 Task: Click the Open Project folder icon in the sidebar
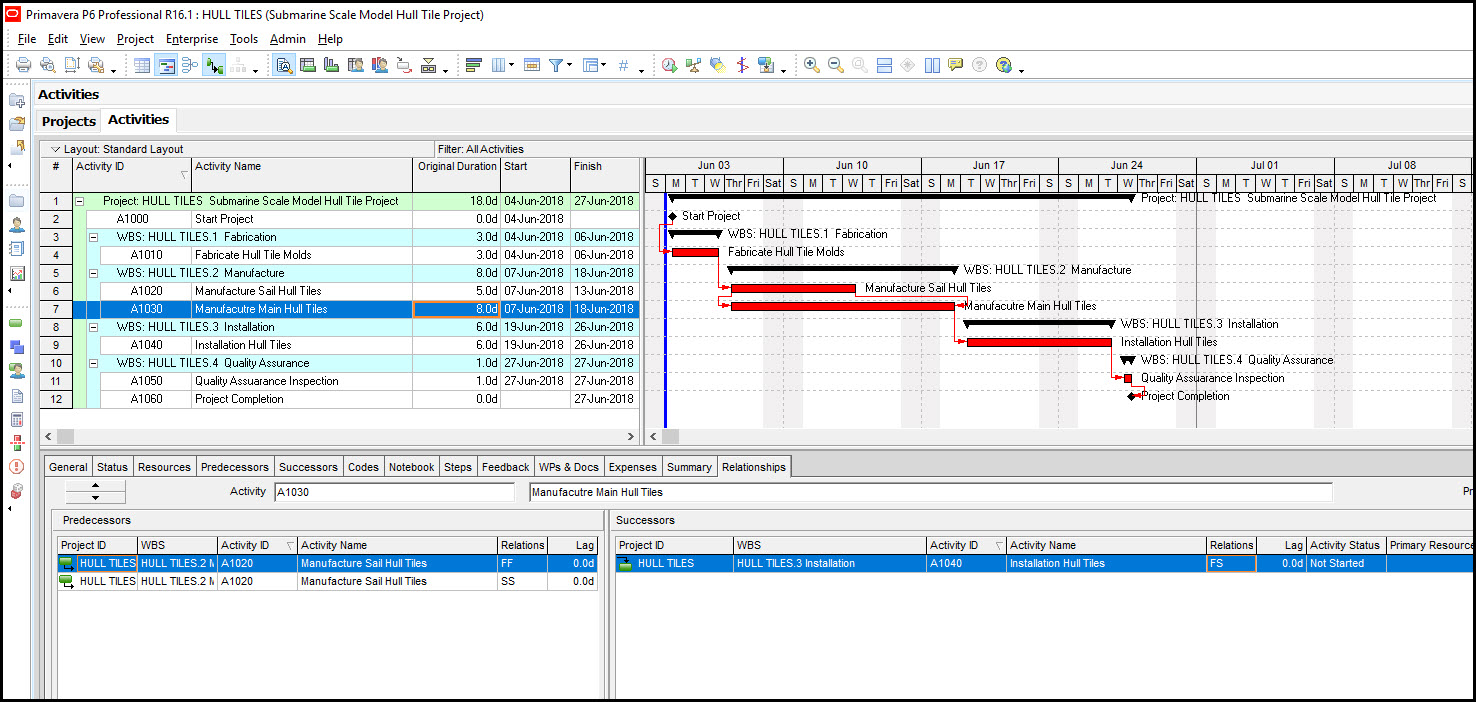17,124
